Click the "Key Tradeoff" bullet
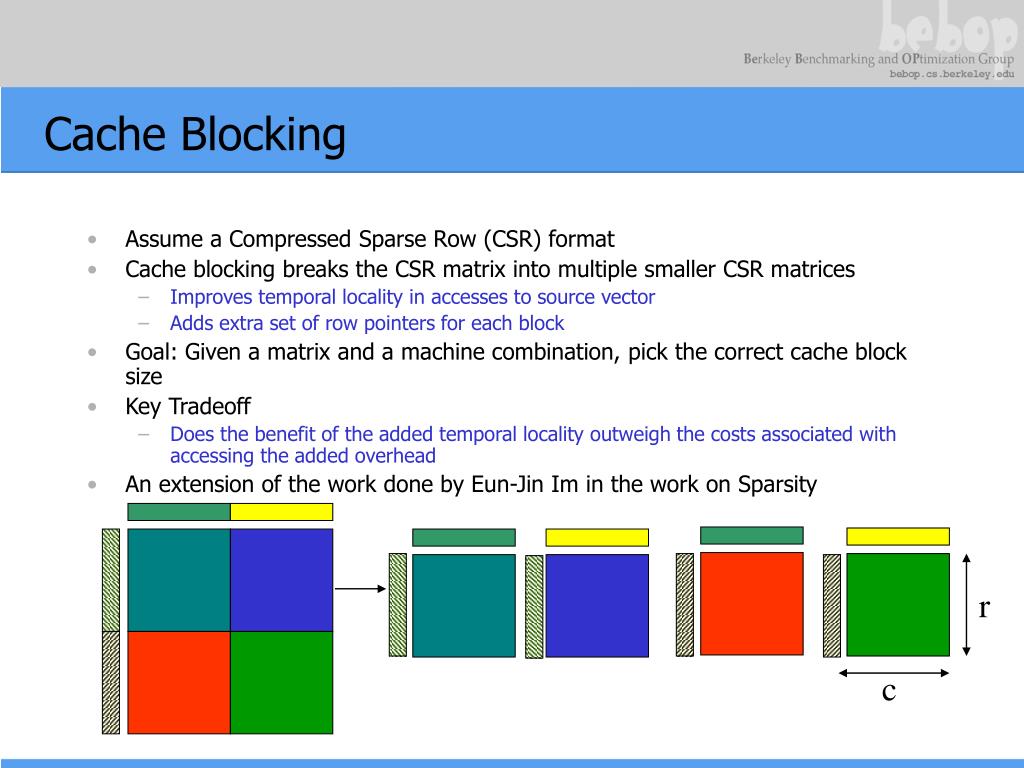The height and width of the screenshot is (768, 1024). coord(188,406)
